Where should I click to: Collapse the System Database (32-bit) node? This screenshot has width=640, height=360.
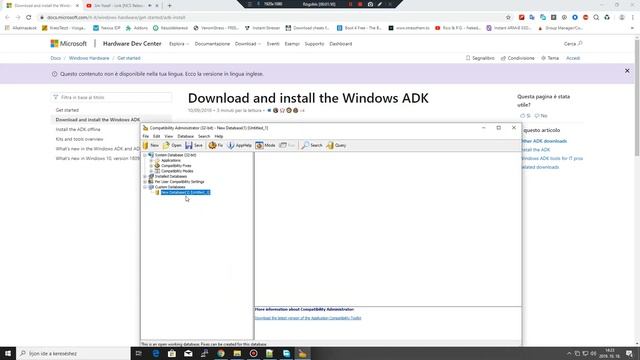[145, 155]
